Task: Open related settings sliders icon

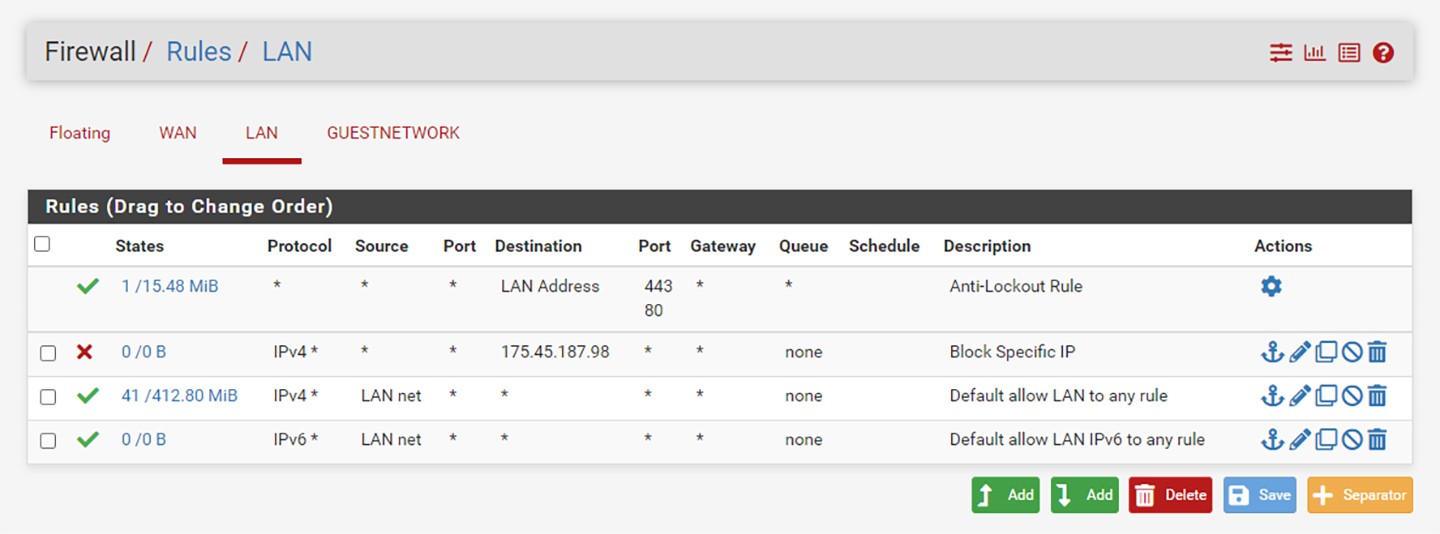Action: tap(1281, 53)
